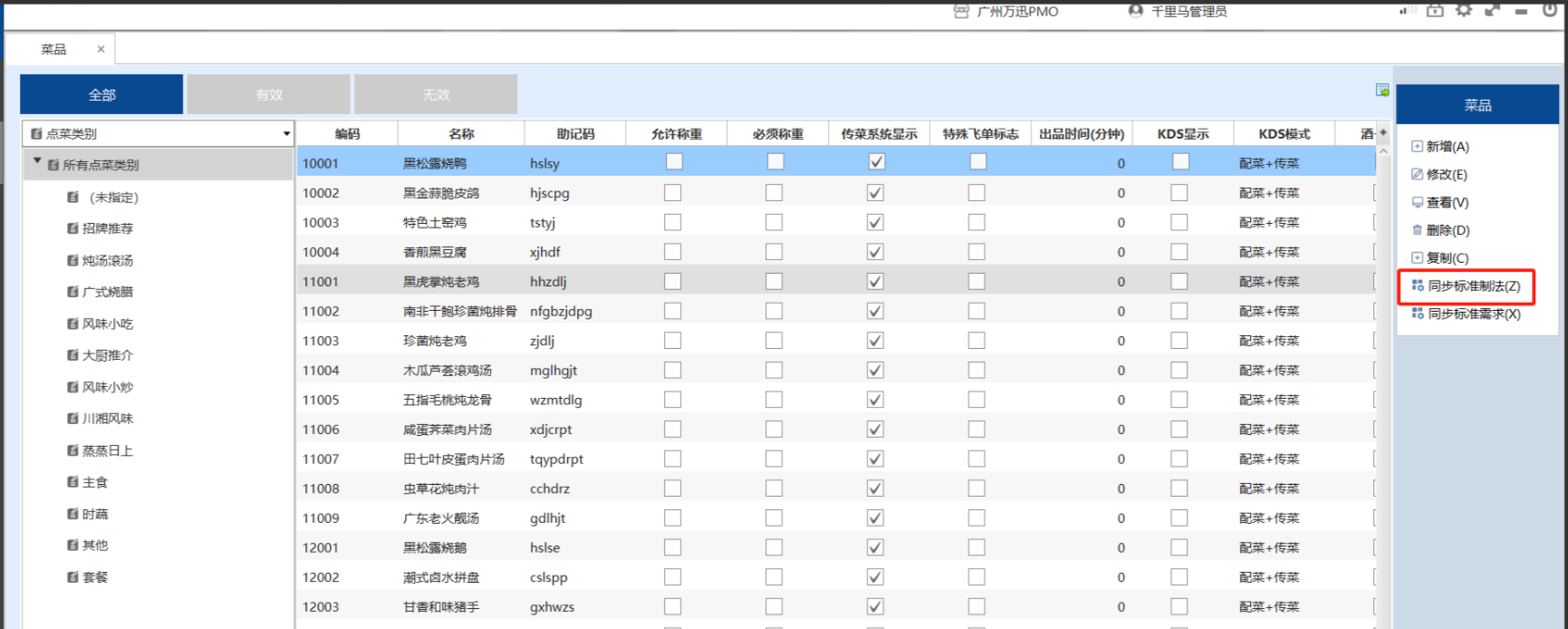The image size is (1568, 629).
Task: Click the 千里马管理员 user avatar icon
Action: [1136, 11]
